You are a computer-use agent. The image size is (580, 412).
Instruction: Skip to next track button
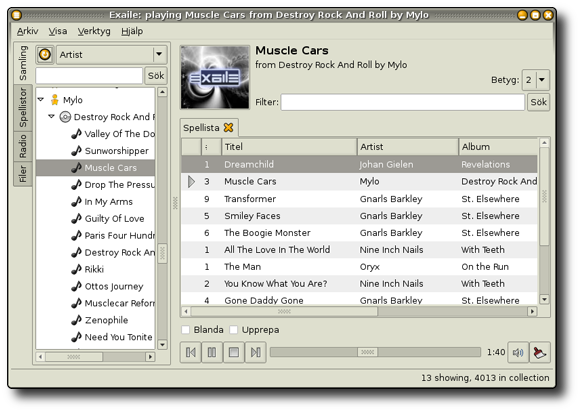[x=255, y=352]
